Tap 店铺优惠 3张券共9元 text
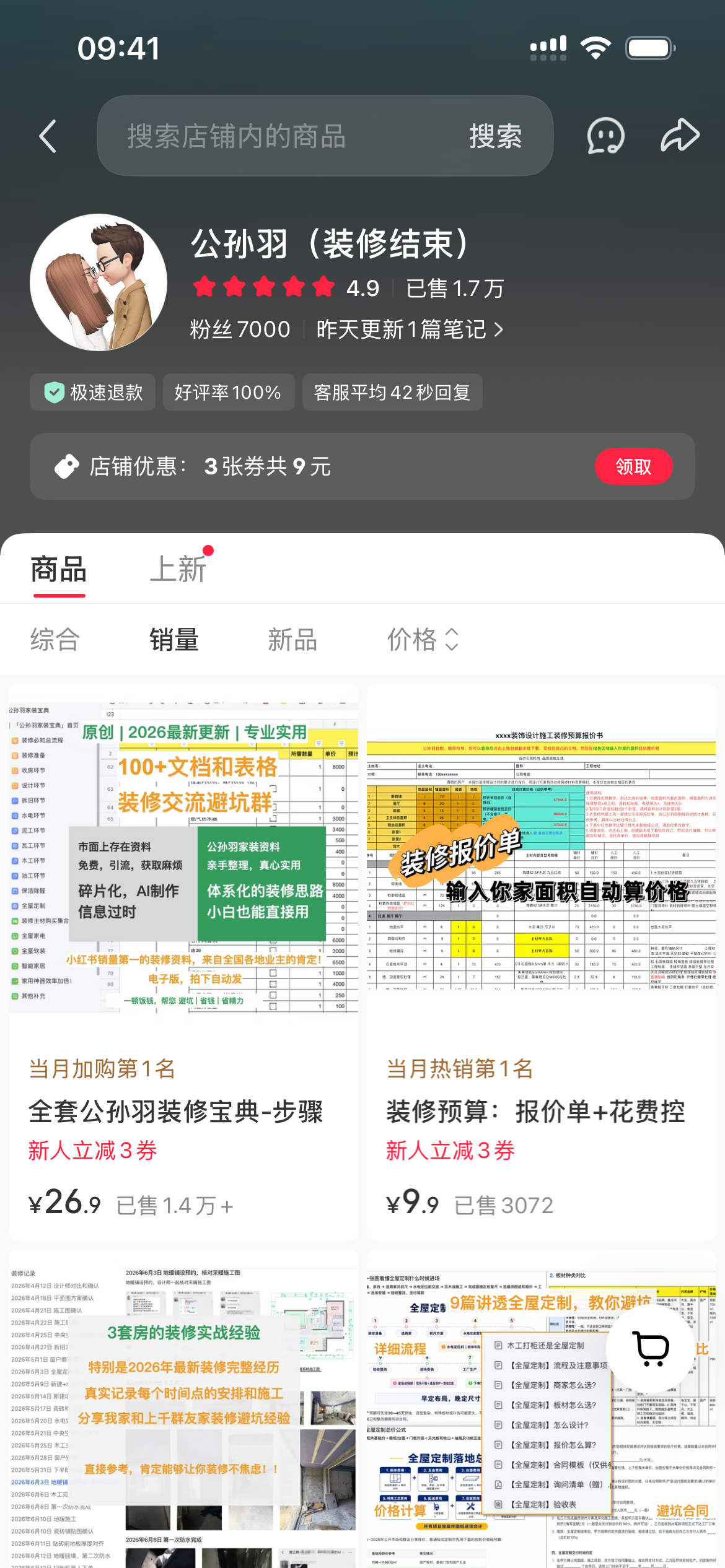This screenshot has width=725, height=1568. pyautogui.click(x=211, y=466)
